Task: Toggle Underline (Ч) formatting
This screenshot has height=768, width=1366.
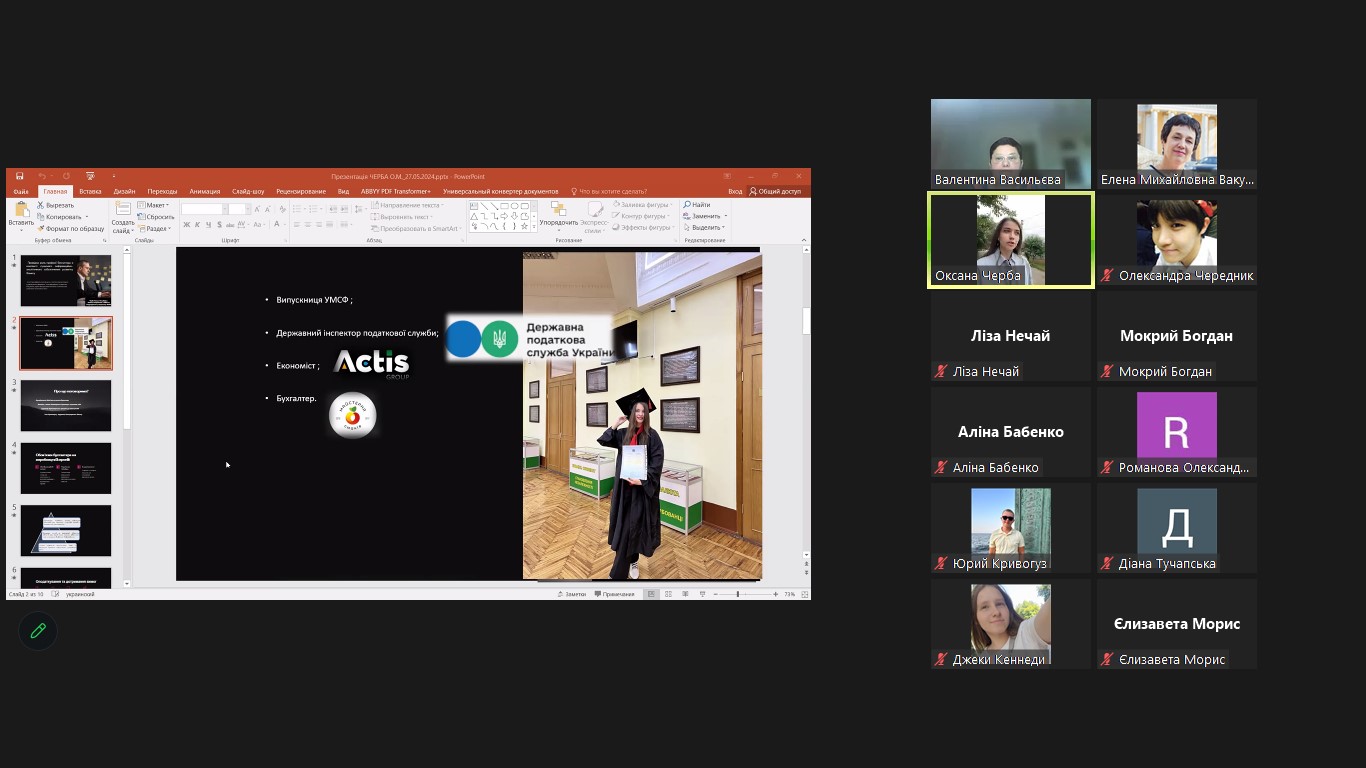Action: click(208, 224)
